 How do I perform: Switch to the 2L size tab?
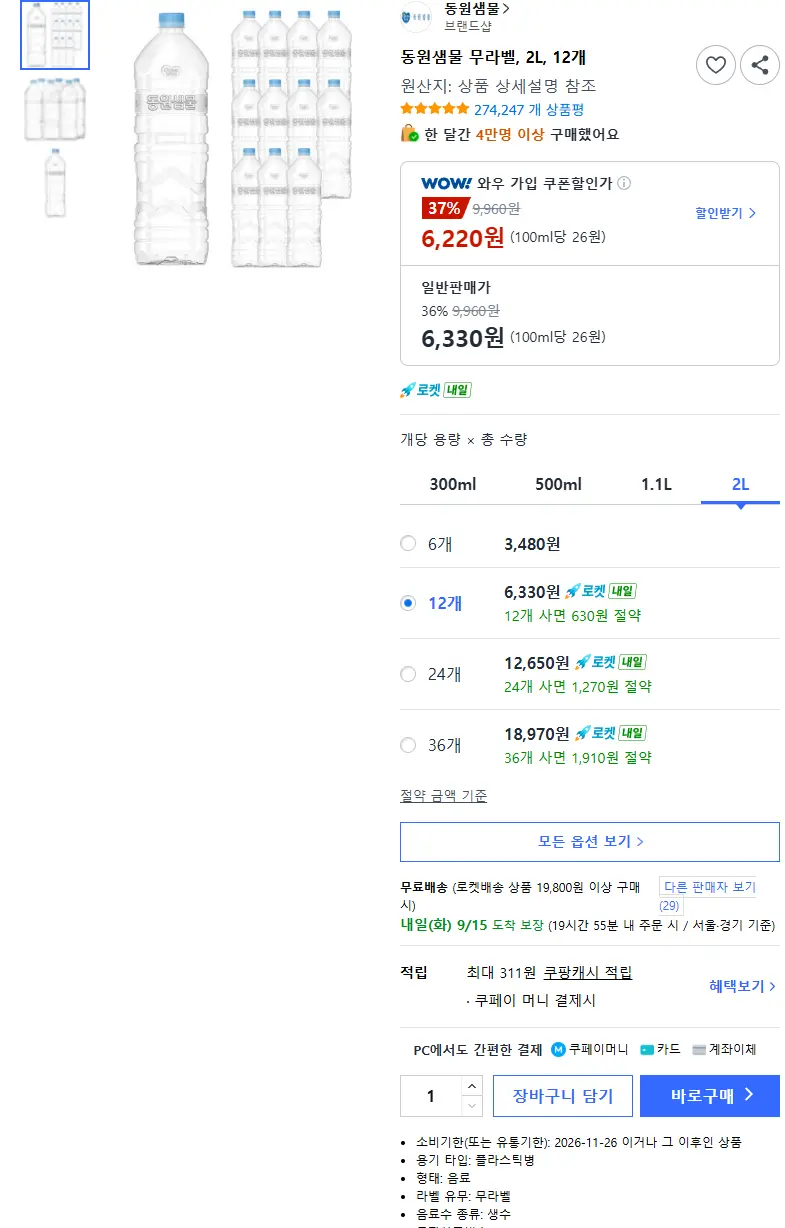[x=740, y=484]
